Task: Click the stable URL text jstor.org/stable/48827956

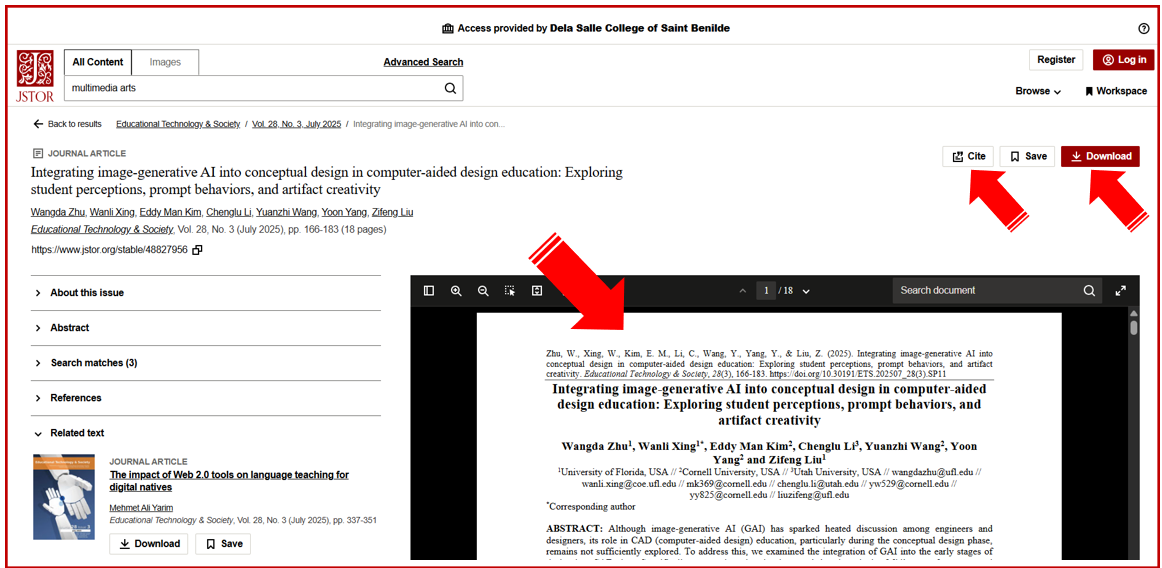Action: [109, 250]
